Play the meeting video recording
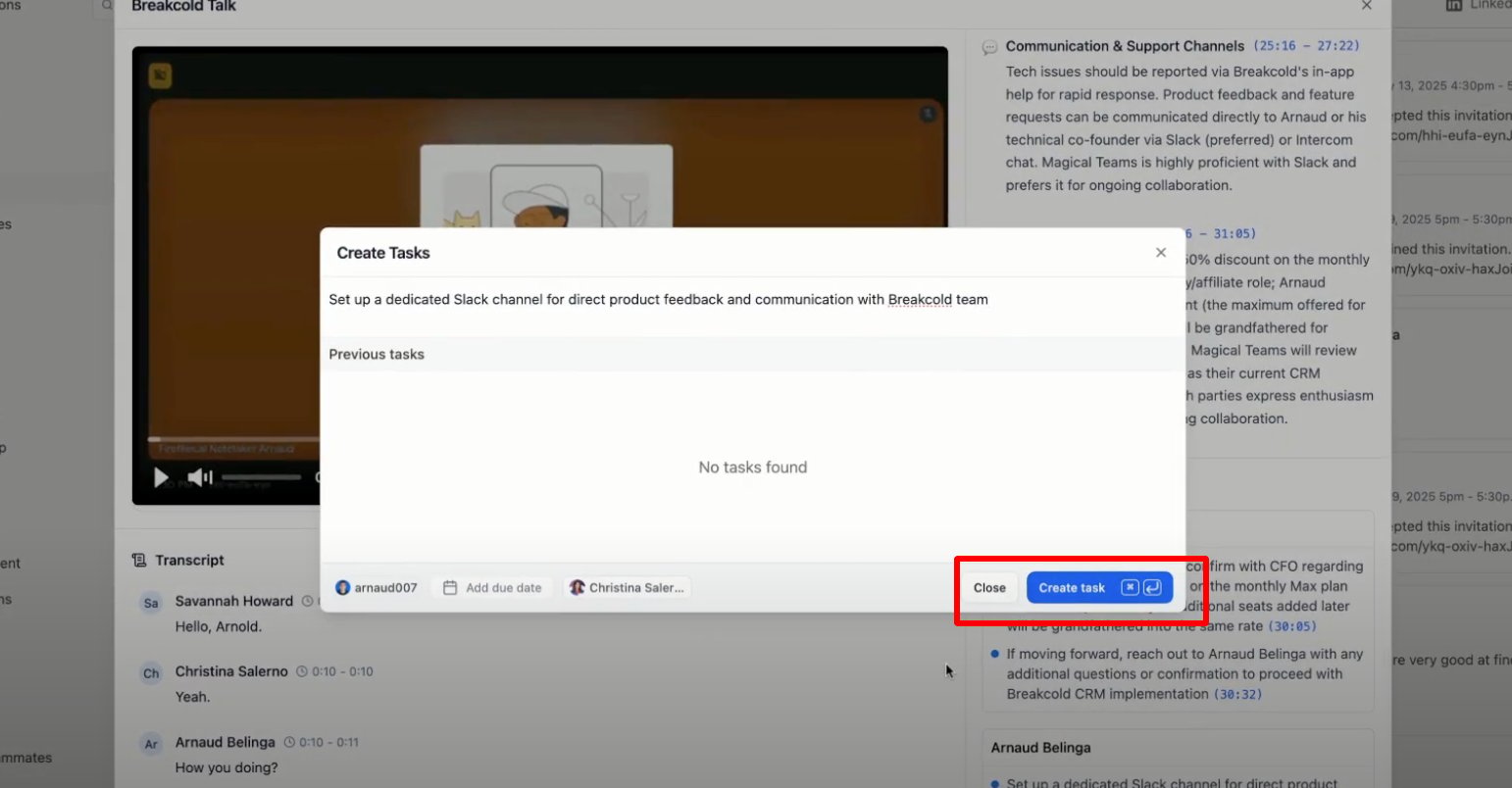The height and width of the screenshot is (788, 1512). 162,477
